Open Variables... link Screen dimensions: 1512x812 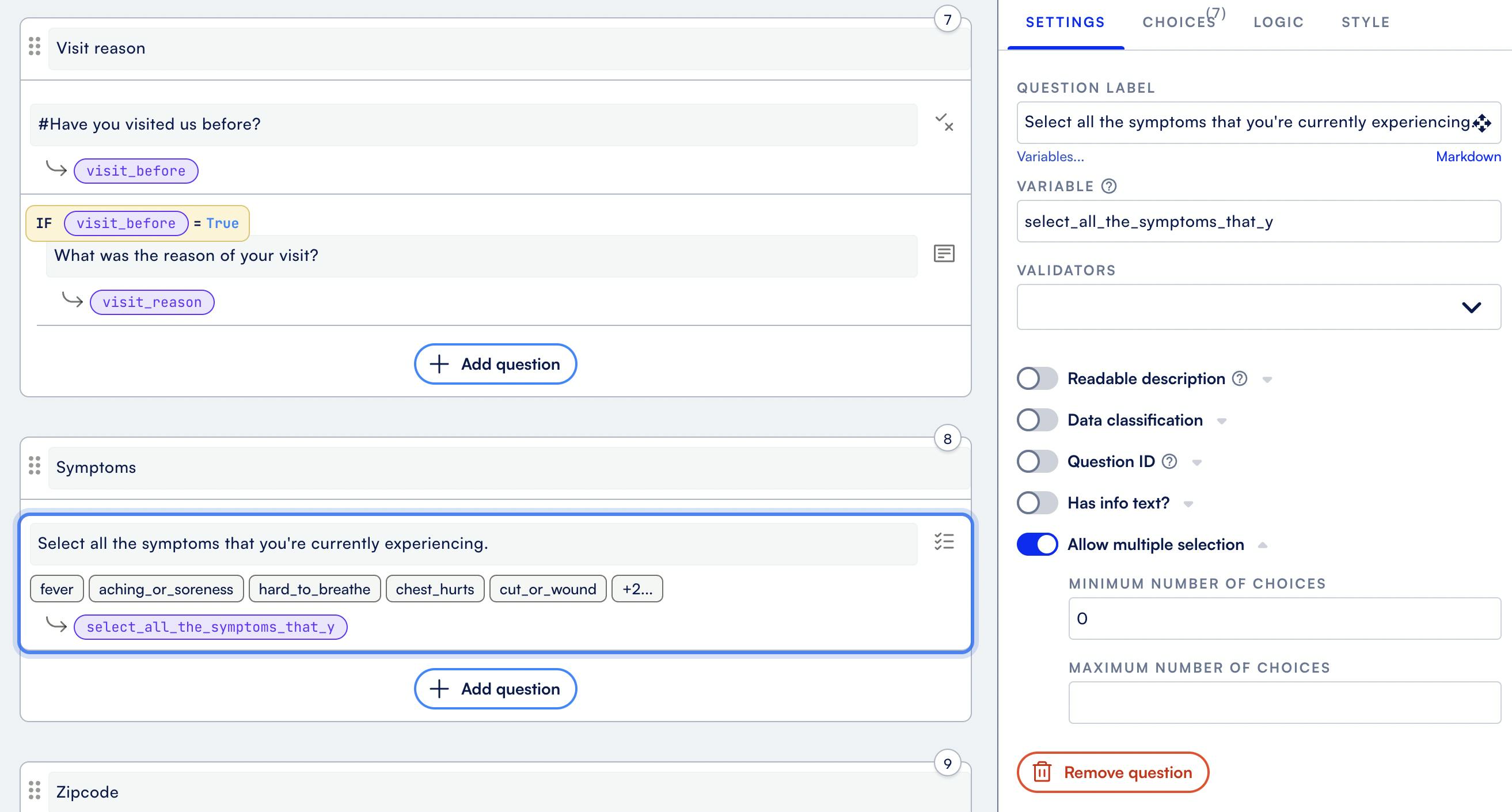pyautogui.click(x=1050, y=157)
